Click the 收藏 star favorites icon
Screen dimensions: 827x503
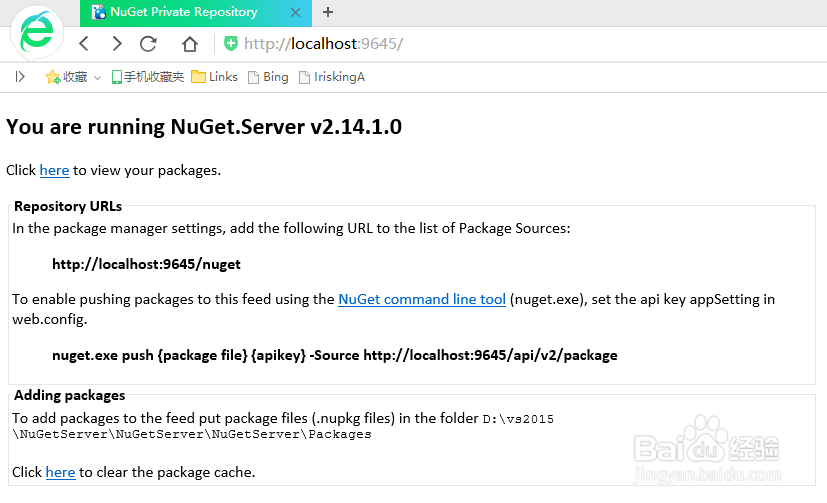pos(53,77)
